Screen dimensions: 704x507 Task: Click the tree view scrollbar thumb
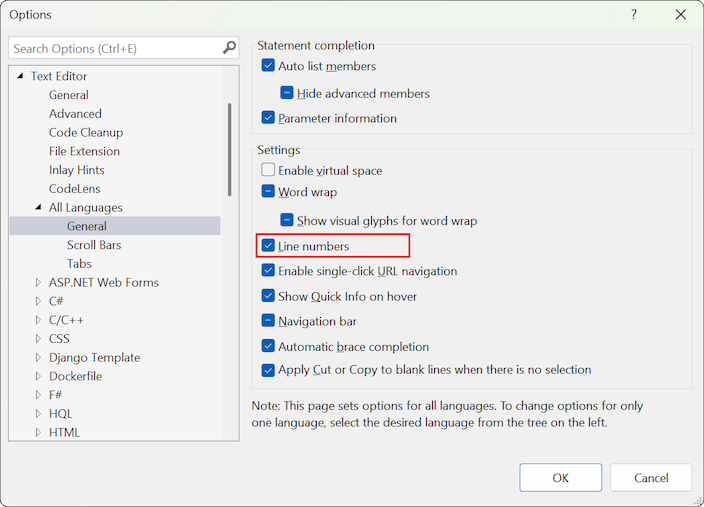(230, 150)
